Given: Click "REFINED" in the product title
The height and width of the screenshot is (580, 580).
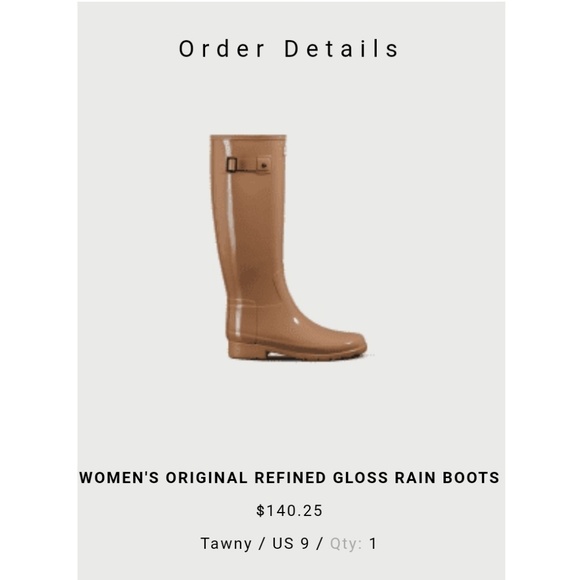Looking at the screenshot, I should coord(290,478).
